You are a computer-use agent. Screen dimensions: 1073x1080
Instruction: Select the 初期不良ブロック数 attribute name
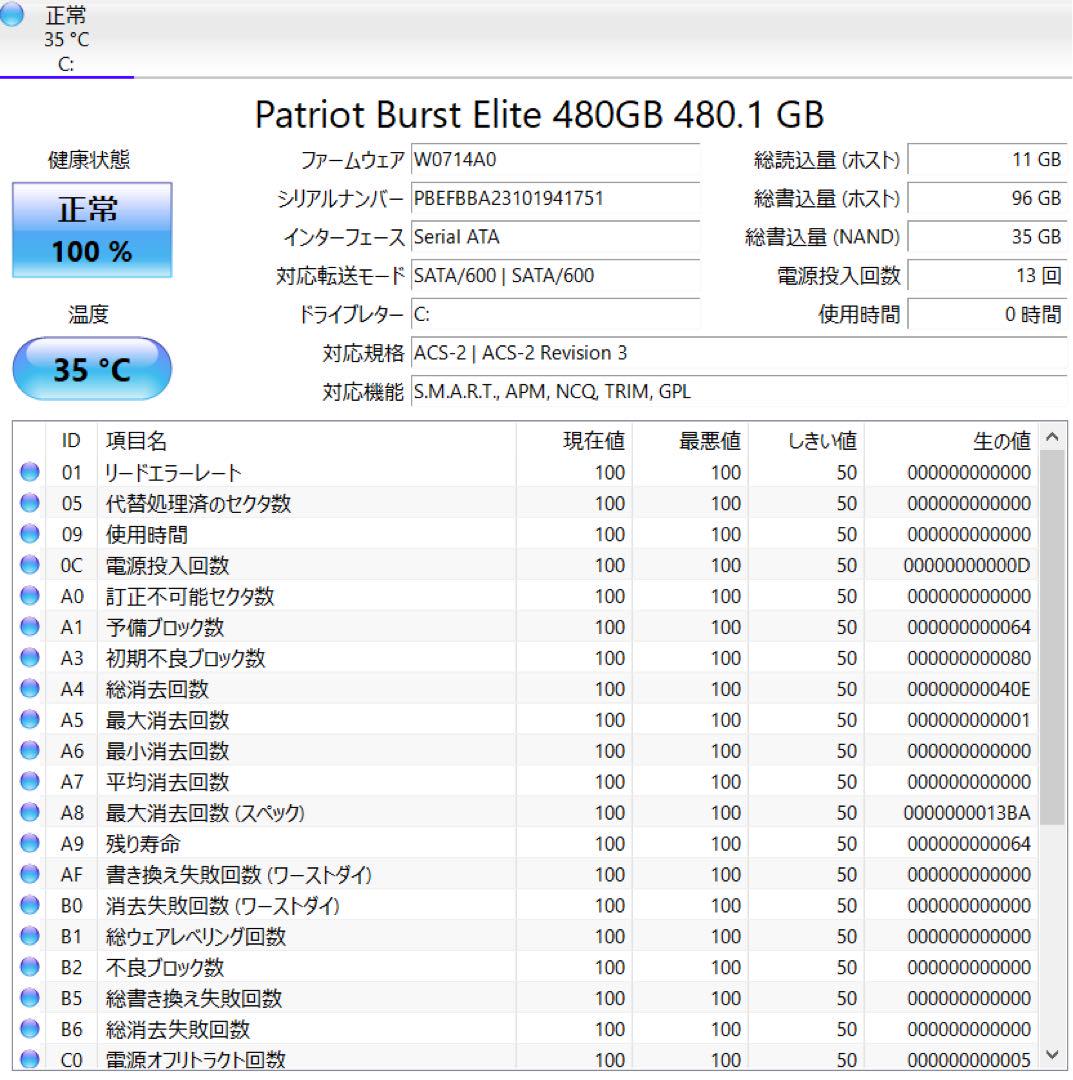coord(185,658)
